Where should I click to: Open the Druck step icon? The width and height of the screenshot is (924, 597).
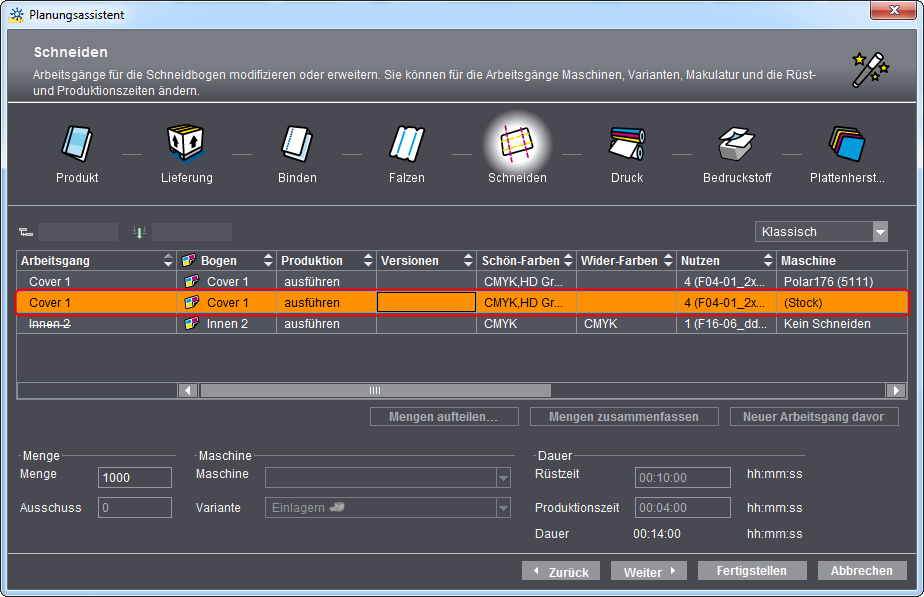(x=627, y=143)
